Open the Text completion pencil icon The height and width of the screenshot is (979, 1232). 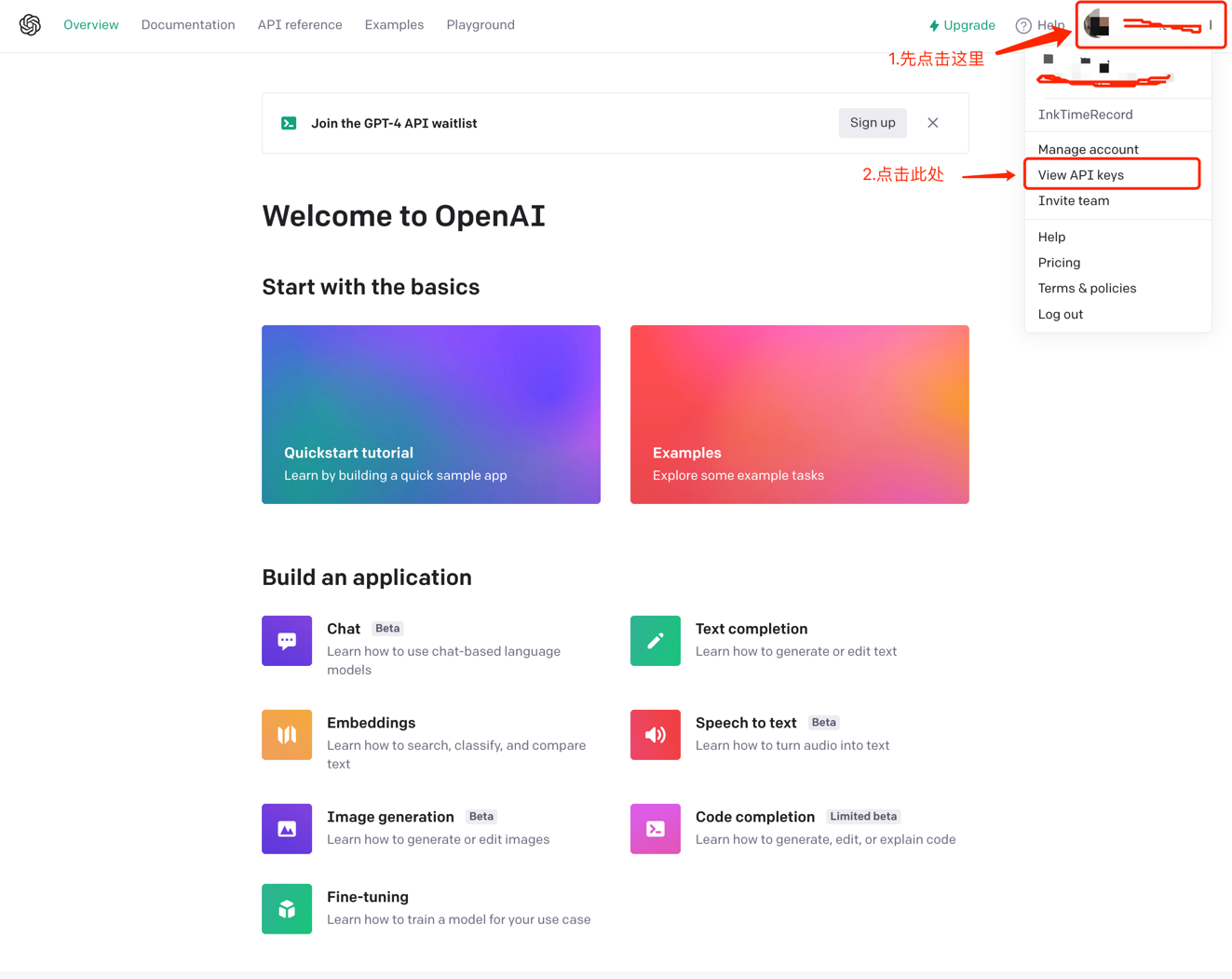[656, 641]
